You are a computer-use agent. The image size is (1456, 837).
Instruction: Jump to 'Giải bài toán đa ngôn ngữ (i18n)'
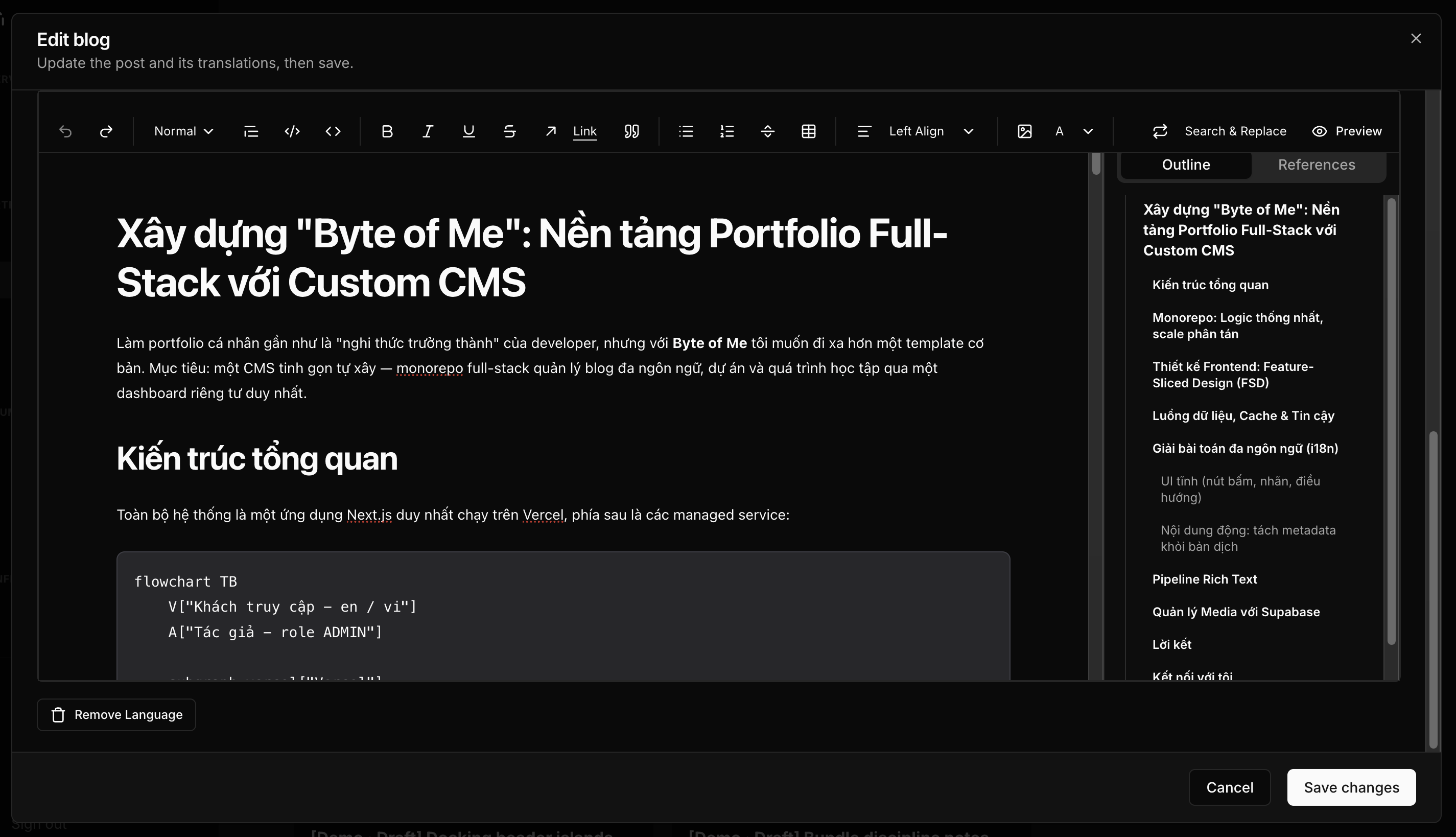tap(1245, 449)
